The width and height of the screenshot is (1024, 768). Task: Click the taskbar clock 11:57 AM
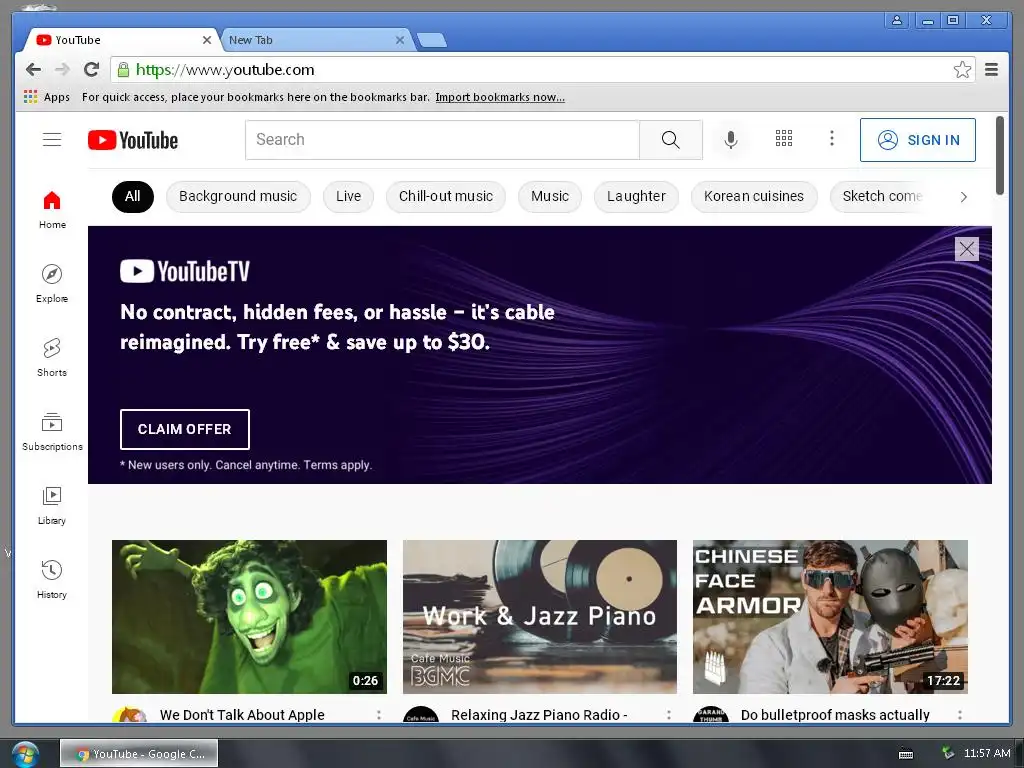click(x=987, y=753)
